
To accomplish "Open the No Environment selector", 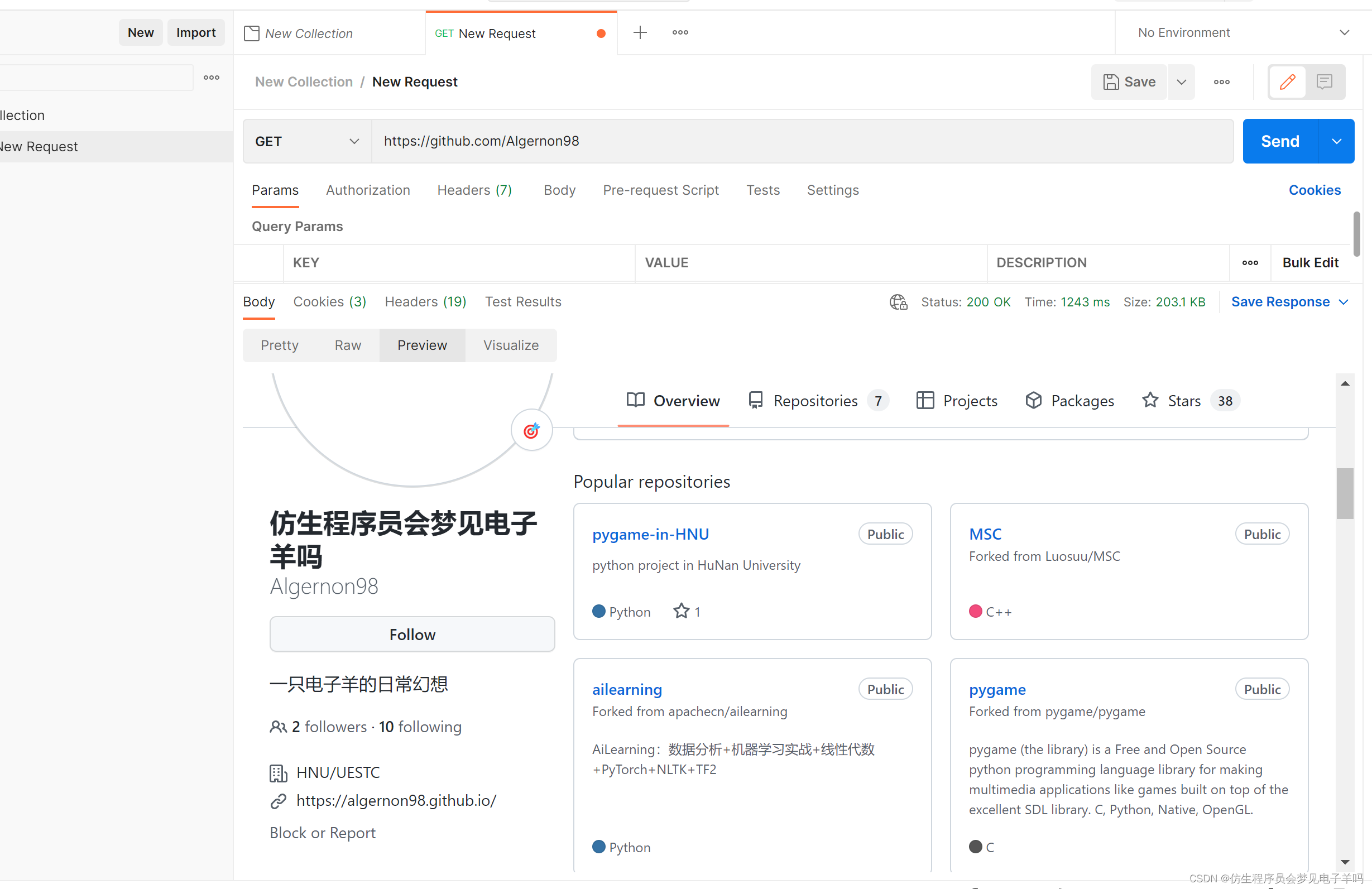I will (x=1244, y=33).
